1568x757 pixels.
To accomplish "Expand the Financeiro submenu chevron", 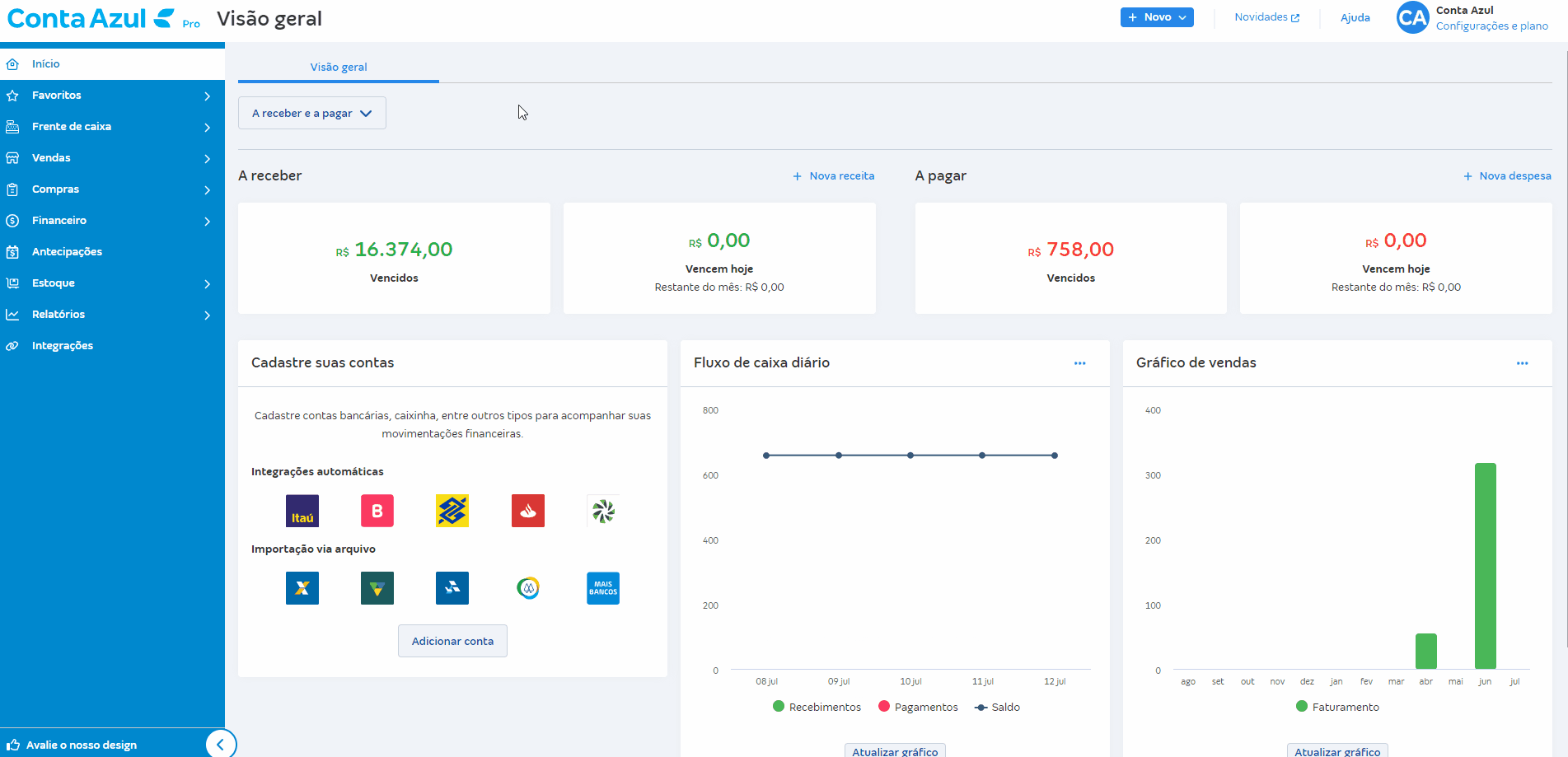I will point(207,222).
